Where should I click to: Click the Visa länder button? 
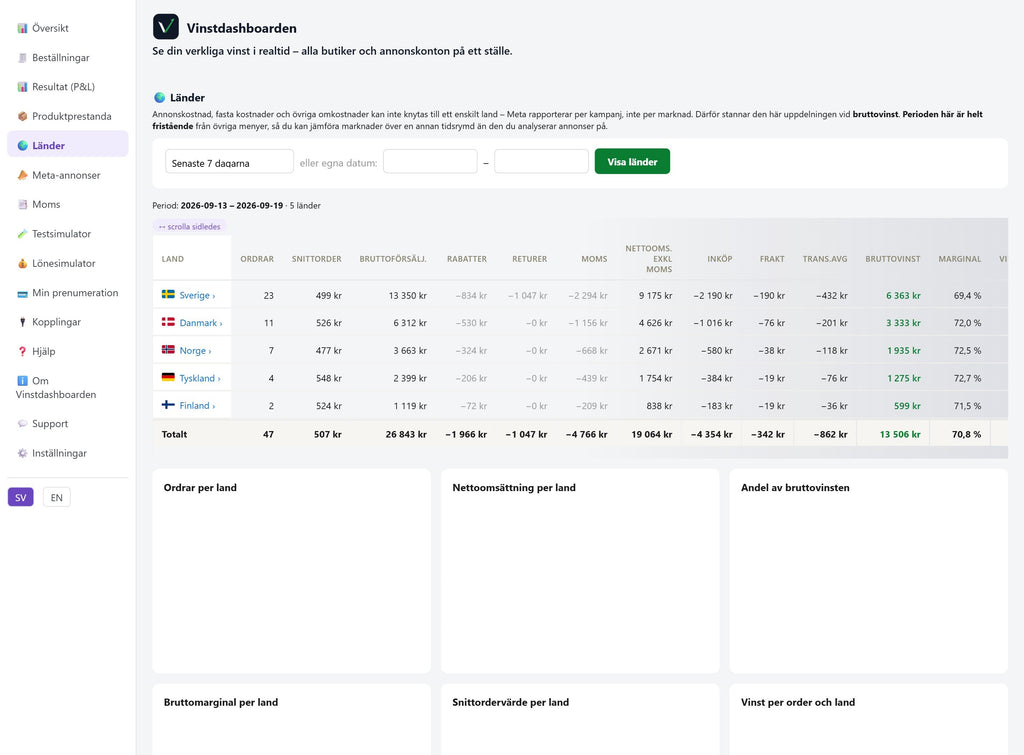click(632, 161)
